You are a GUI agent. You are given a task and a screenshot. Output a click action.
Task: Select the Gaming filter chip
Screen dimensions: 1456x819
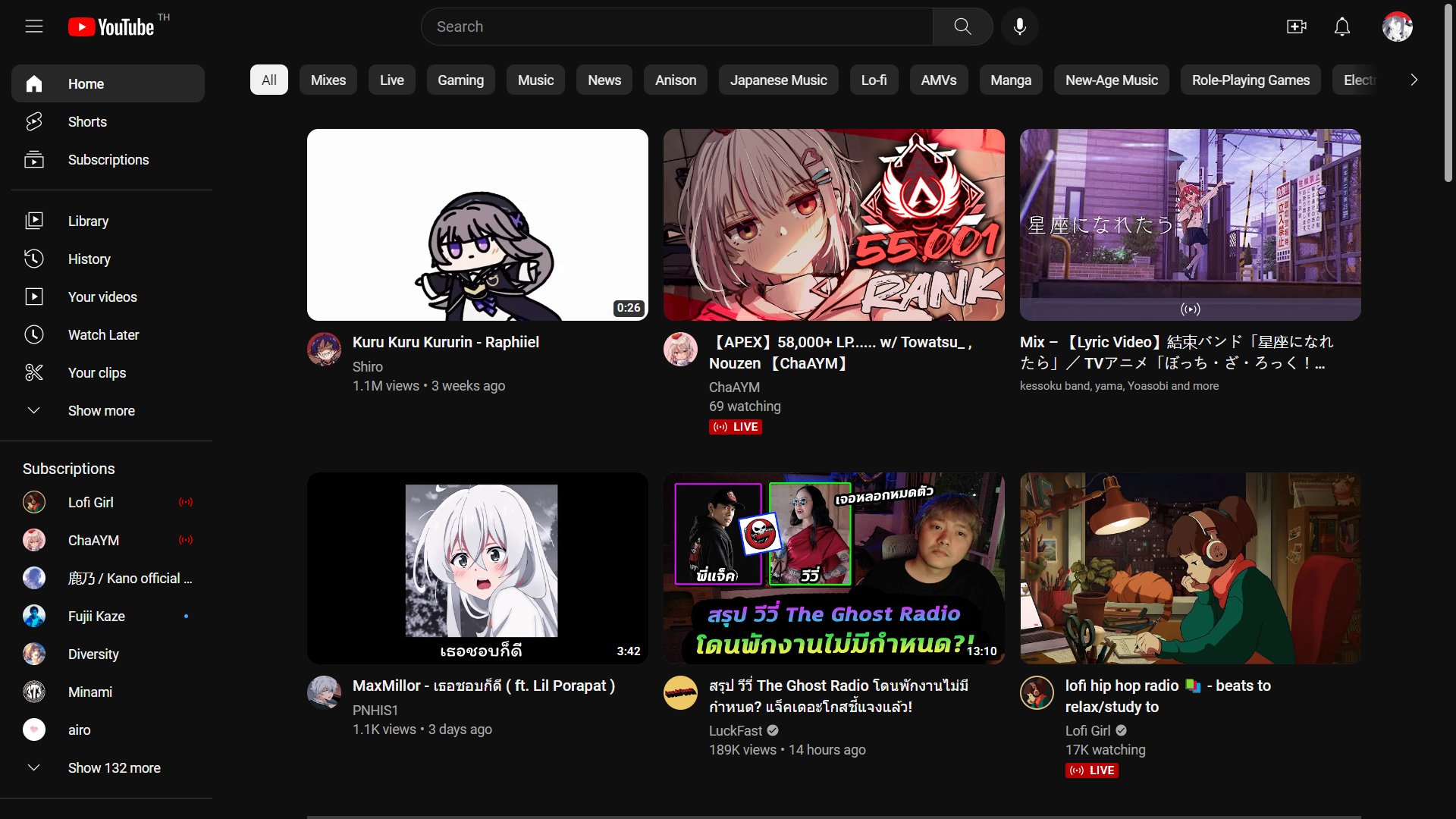tap(460, 80)
